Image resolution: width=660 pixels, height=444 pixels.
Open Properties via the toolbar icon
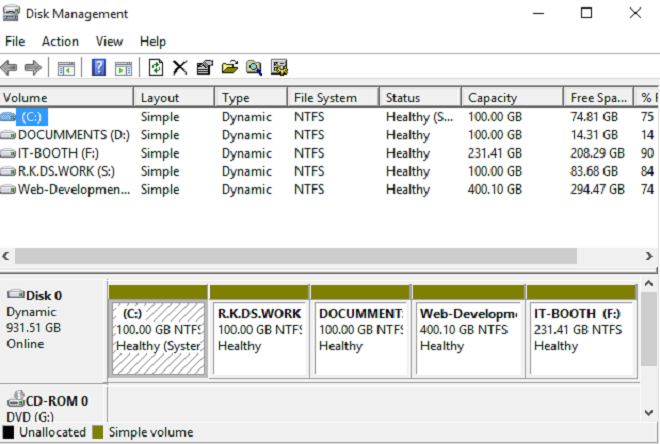(205, 68)
